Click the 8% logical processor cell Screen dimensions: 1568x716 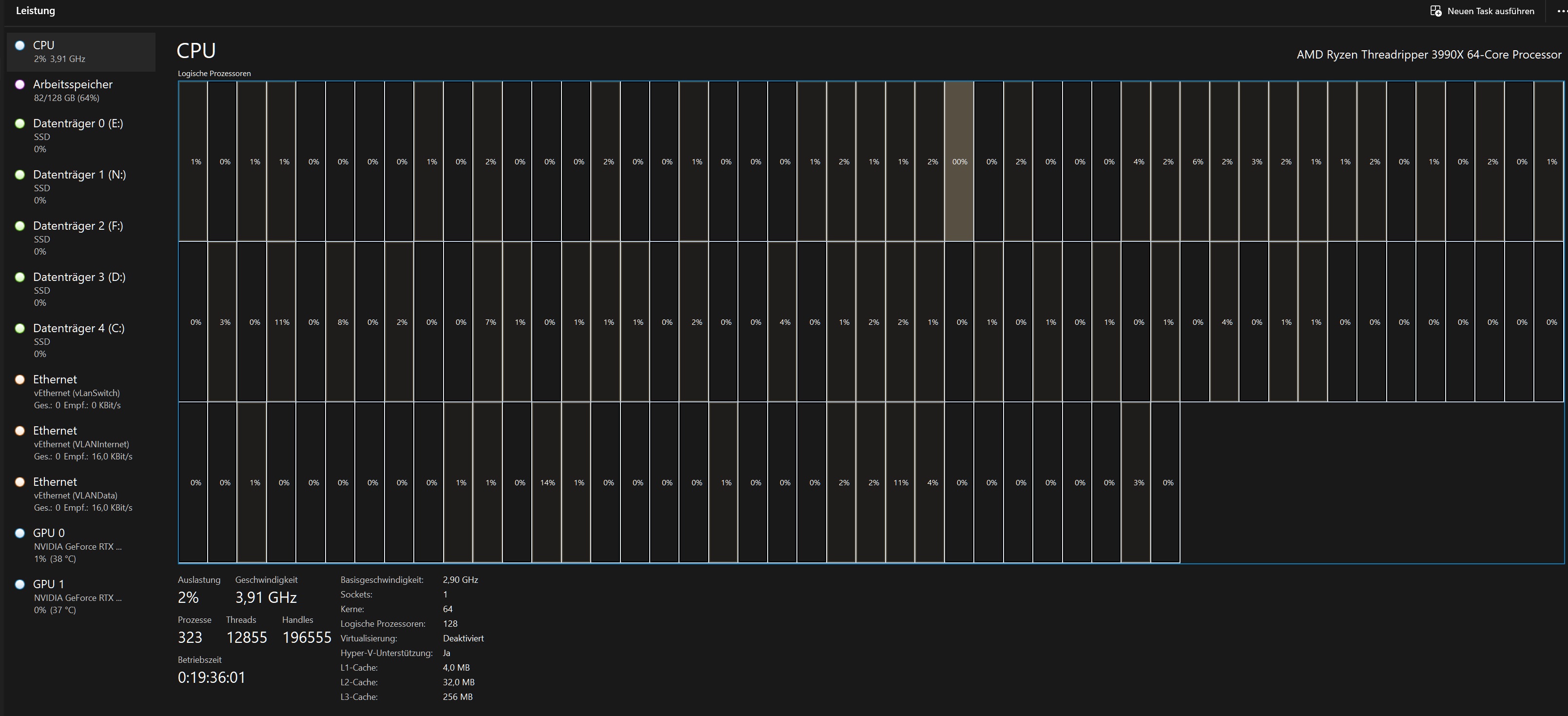pos(343,322)
